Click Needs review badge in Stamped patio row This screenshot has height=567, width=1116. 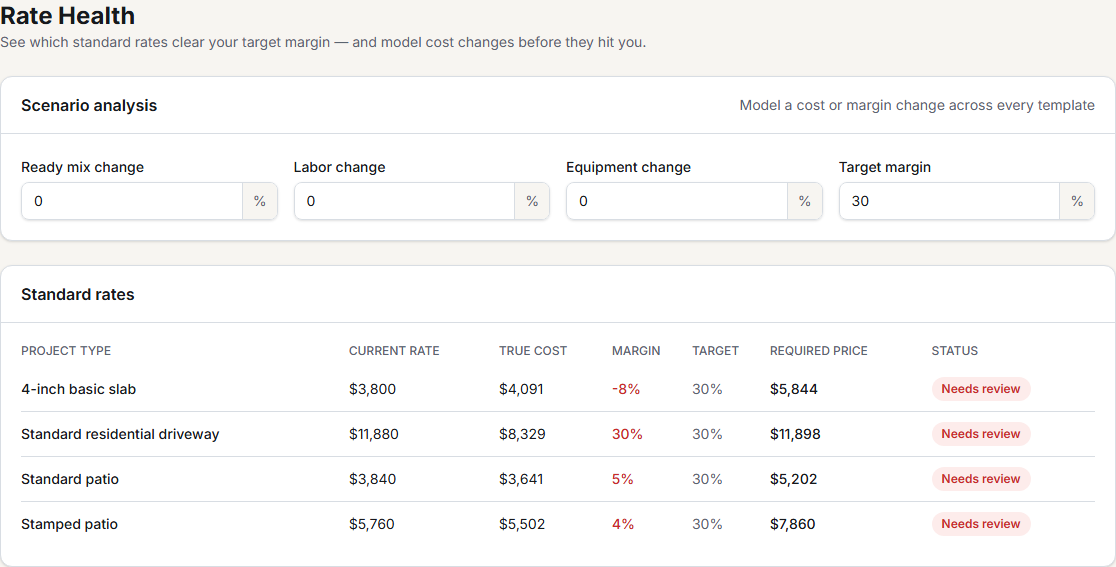pyautogui.click(x=981, y=524)
